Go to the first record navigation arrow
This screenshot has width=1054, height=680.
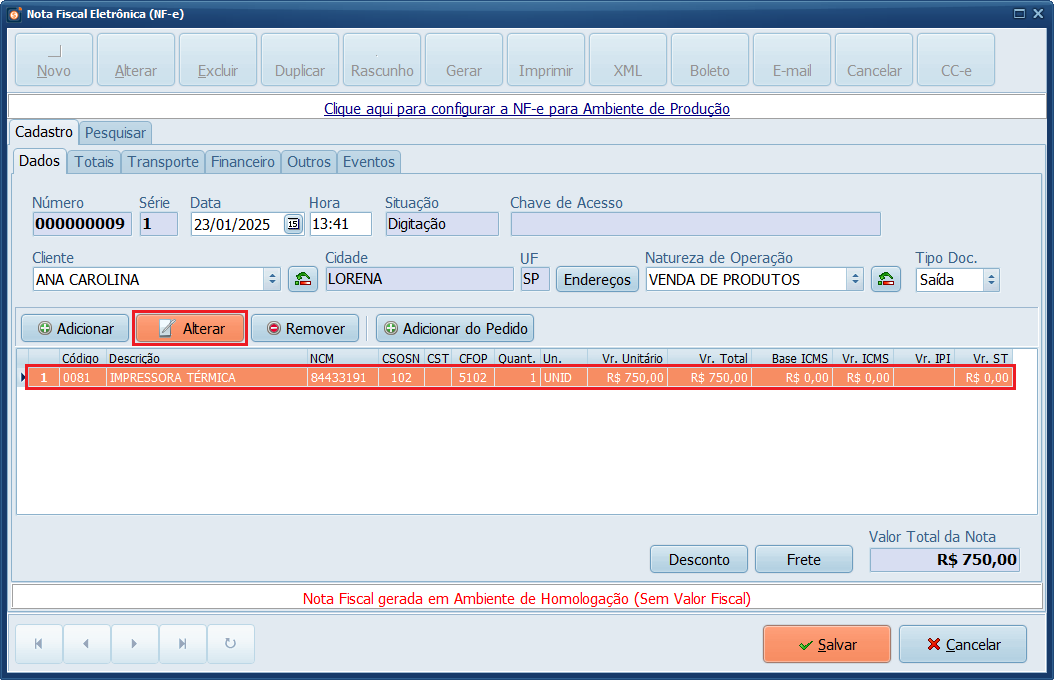[x=39, y=644]
